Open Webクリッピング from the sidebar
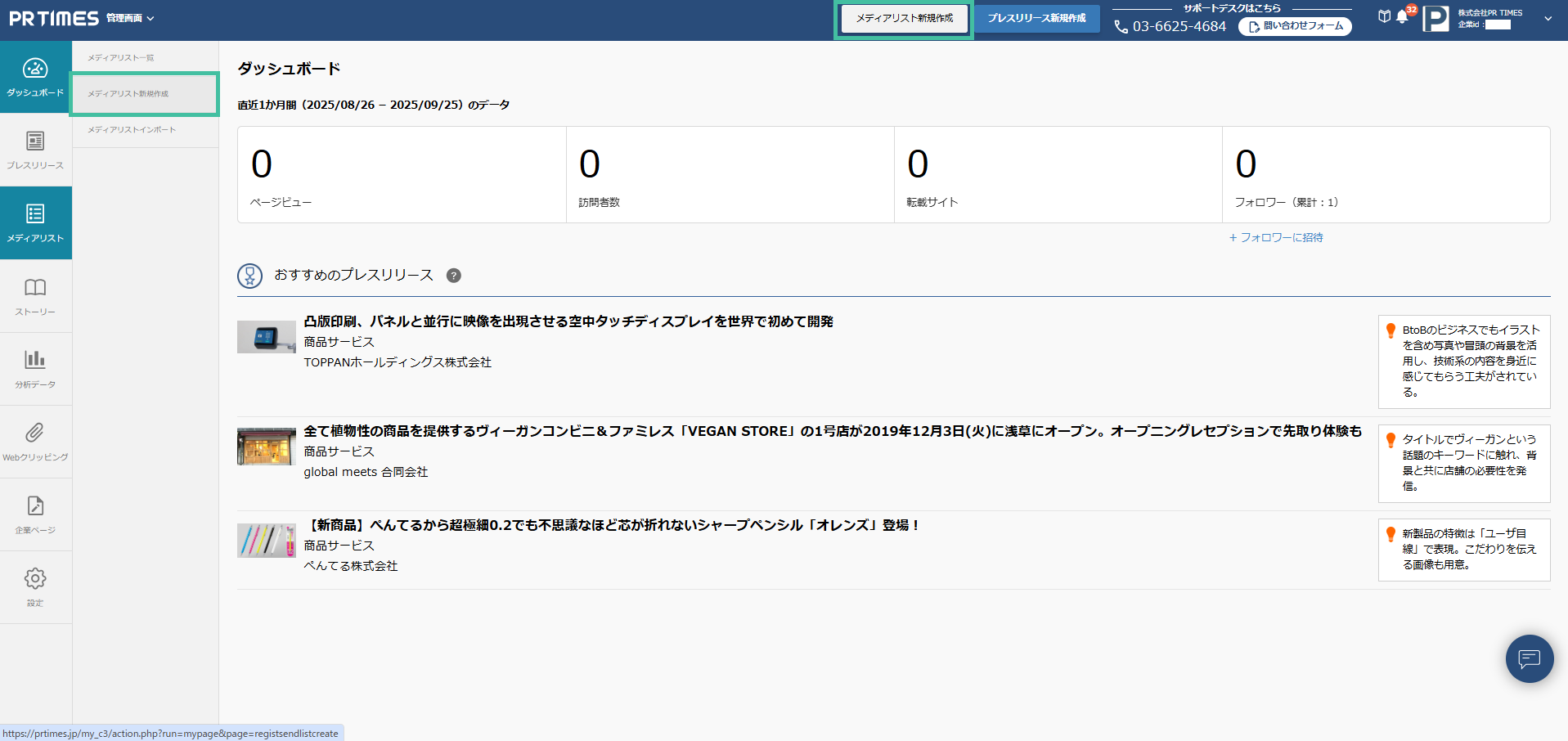Screen dimensions: 1568x741 coord(35,442)
